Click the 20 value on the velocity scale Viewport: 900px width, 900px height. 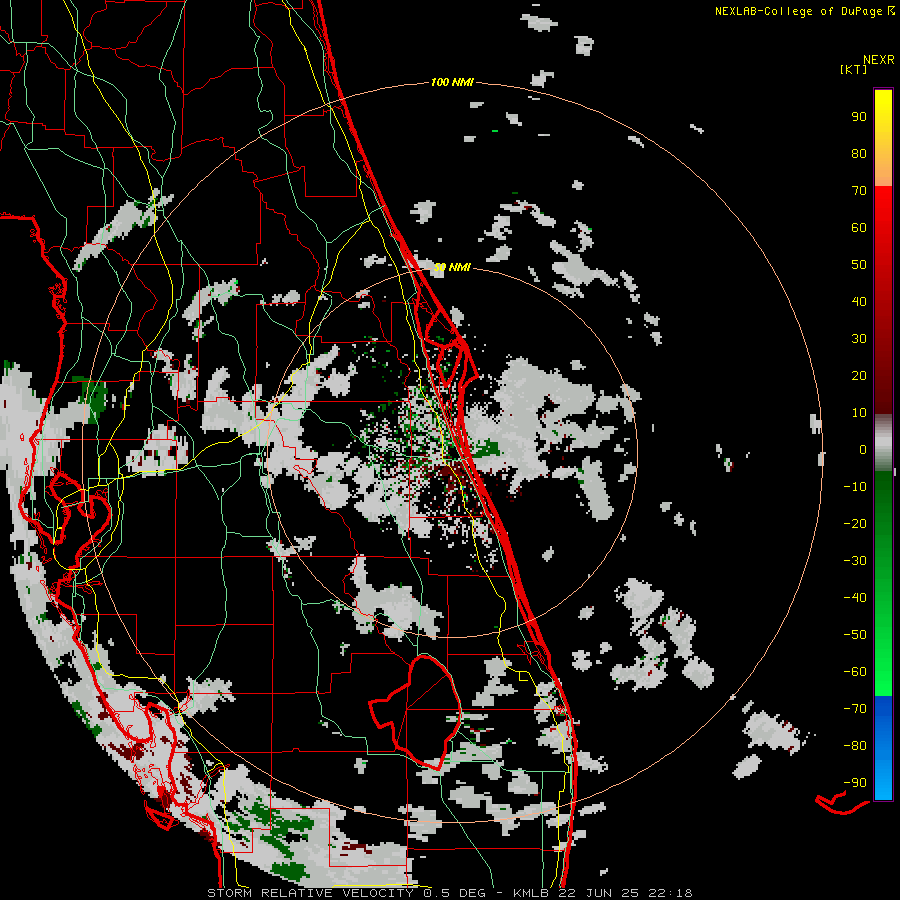click(859, 376)
